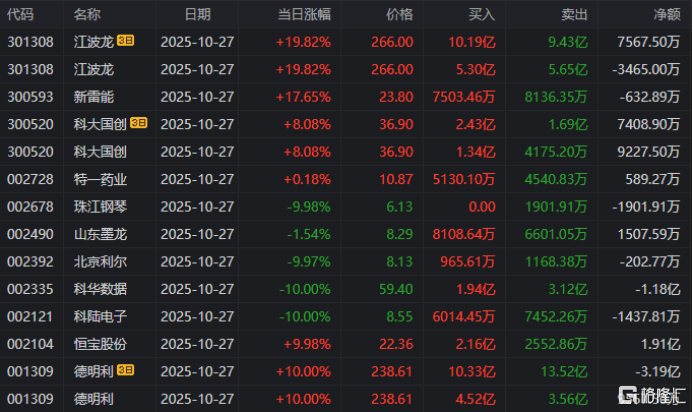Sort by the 净额 column header
The width and height of the screenshot is (693, 412).
coord(667,15)
